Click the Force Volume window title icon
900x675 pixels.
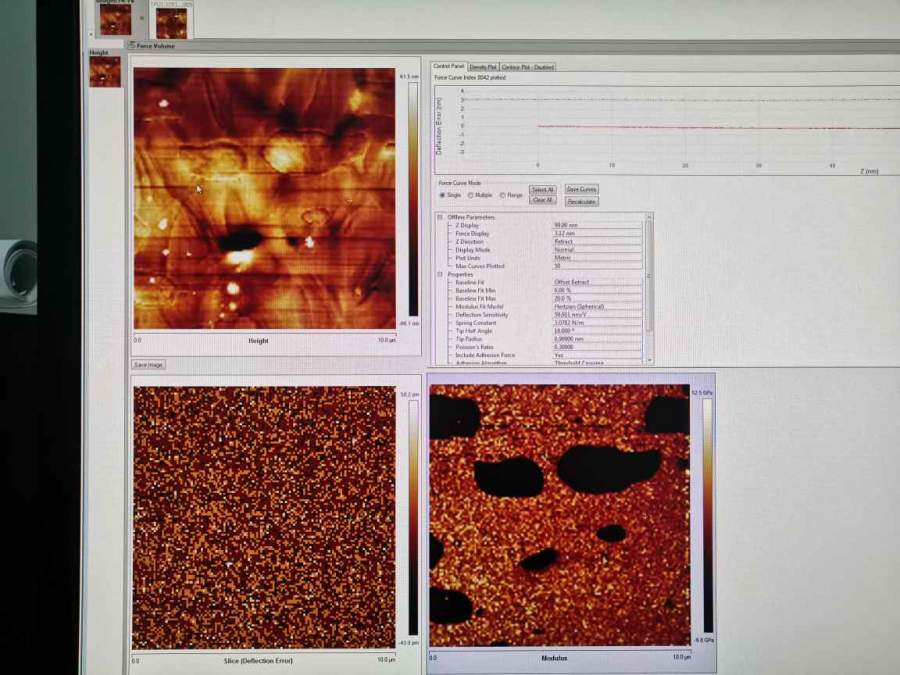[x=132, y=45]
